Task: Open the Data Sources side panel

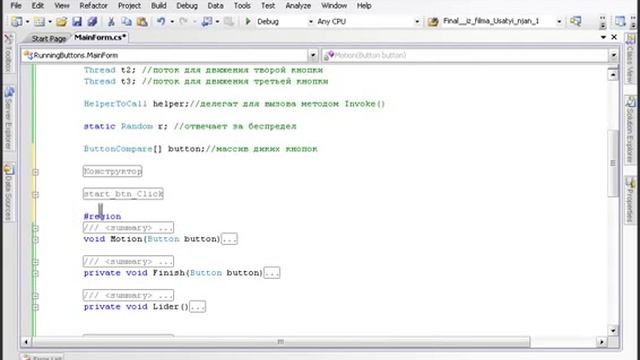Action: coord(9,192)
